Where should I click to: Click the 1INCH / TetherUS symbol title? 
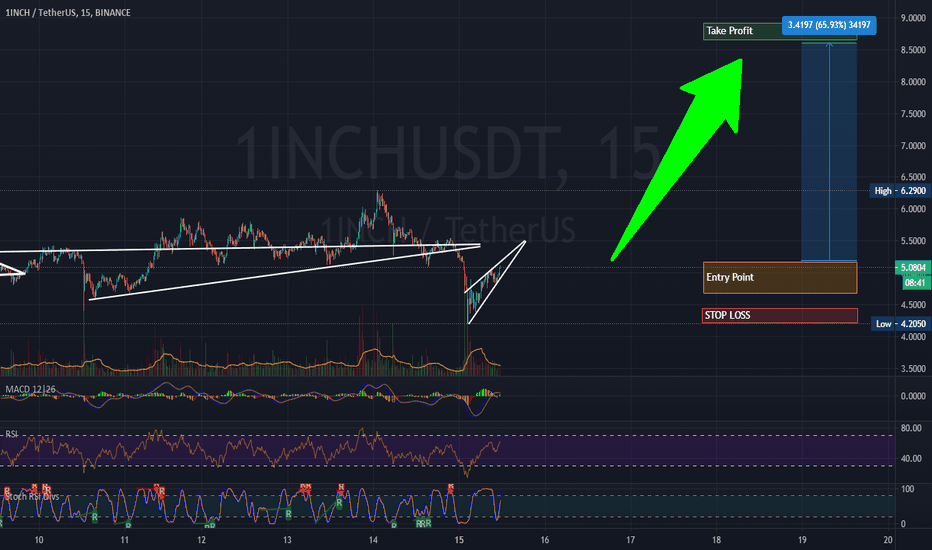(68, 12)
